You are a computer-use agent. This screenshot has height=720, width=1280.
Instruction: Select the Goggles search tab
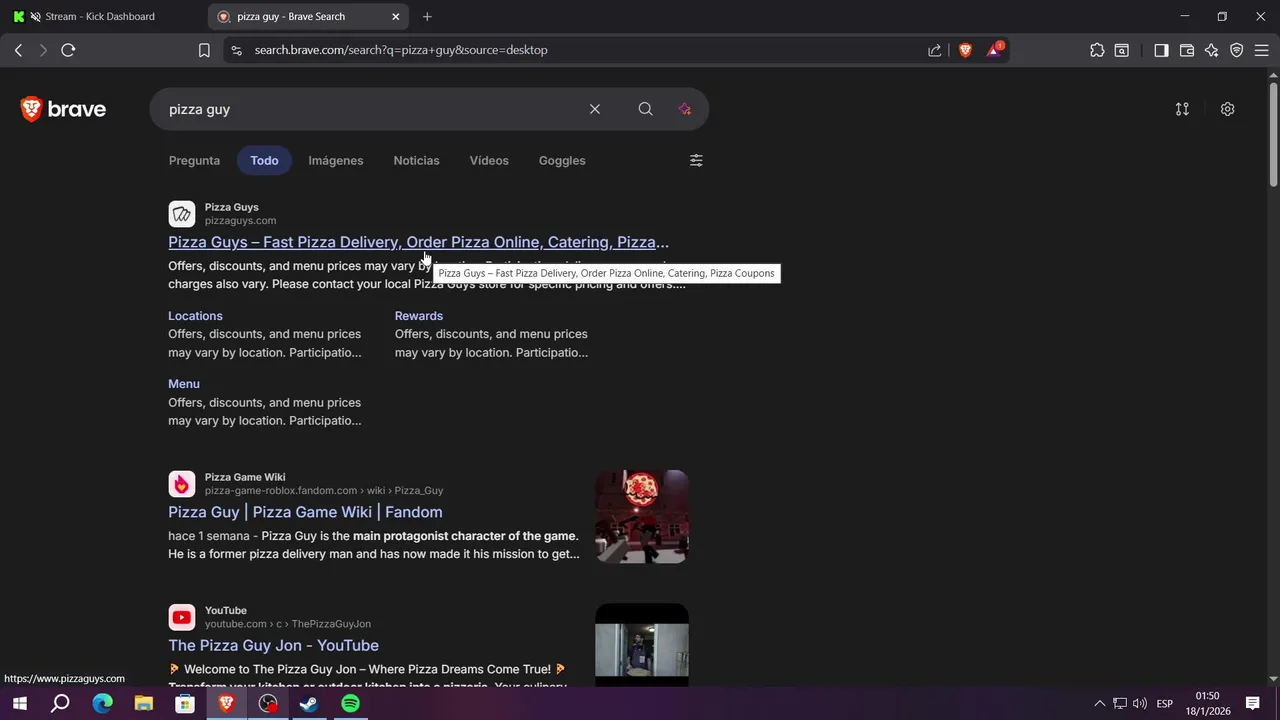[562, 160]
